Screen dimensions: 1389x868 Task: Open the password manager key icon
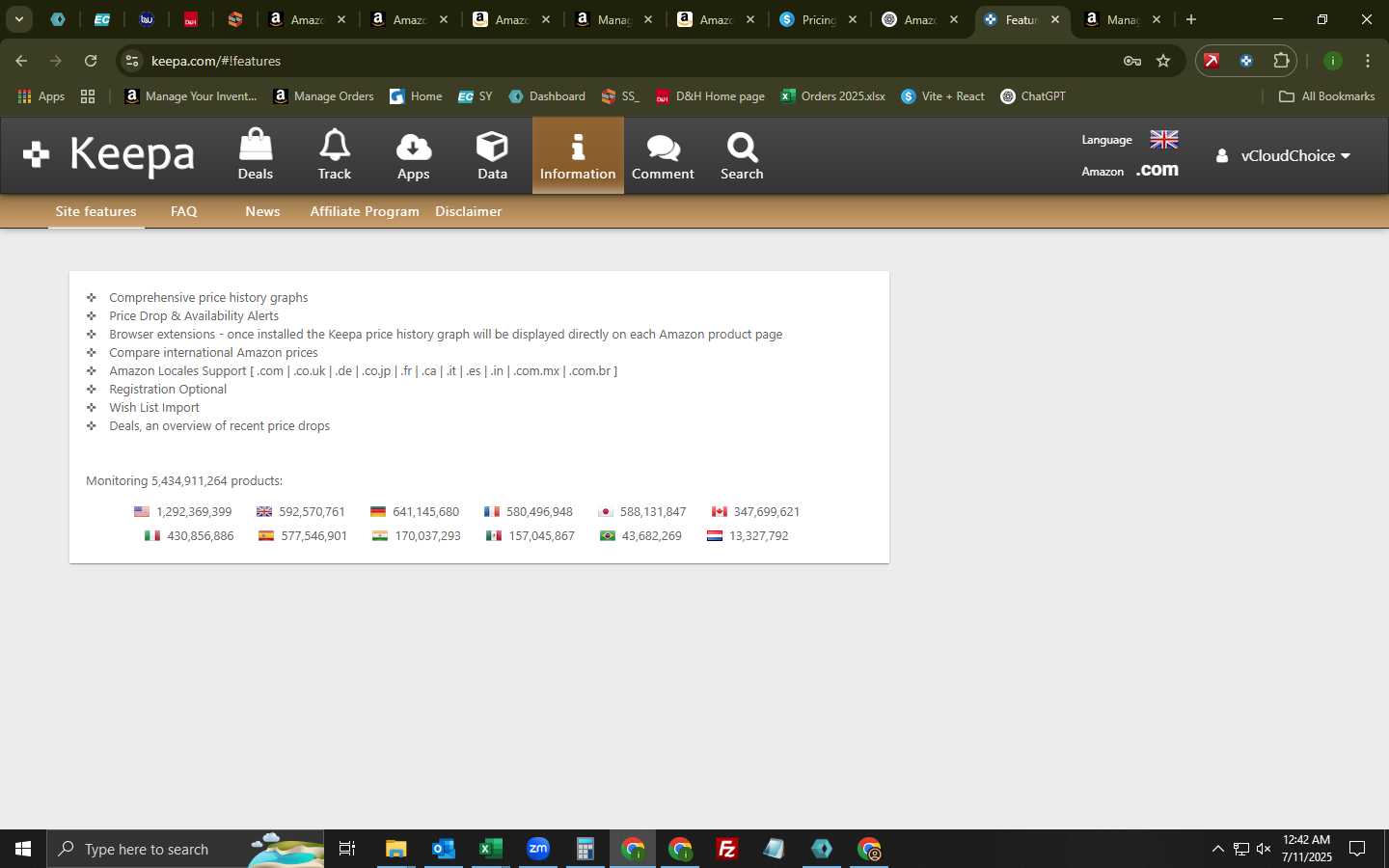(1132, 61)
